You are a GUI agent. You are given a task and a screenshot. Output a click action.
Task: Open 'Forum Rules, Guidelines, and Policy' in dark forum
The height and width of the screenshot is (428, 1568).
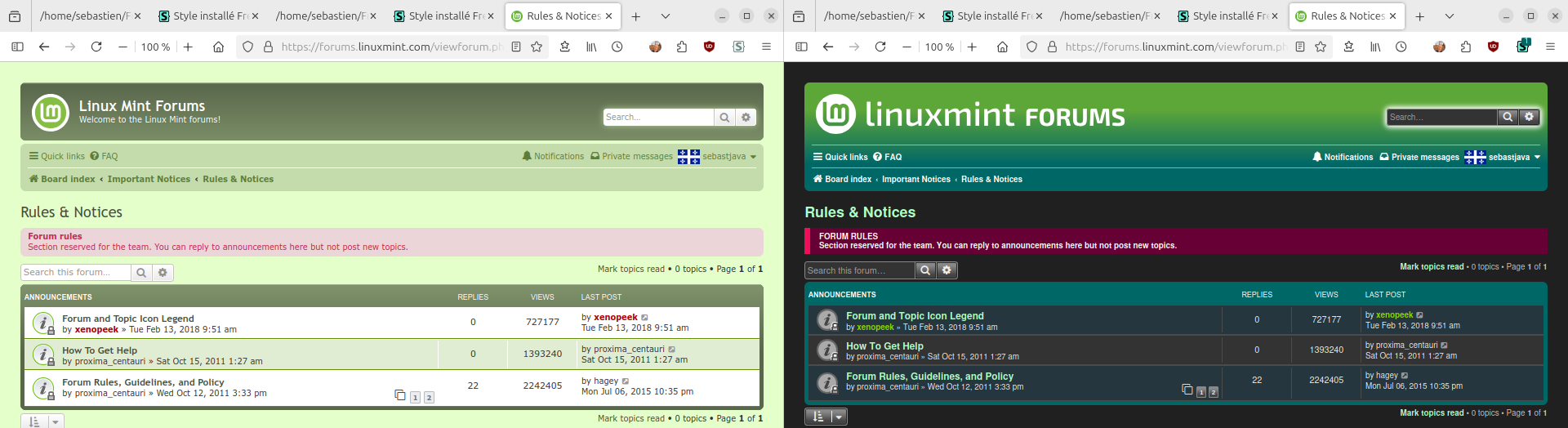tap(929, 377)
